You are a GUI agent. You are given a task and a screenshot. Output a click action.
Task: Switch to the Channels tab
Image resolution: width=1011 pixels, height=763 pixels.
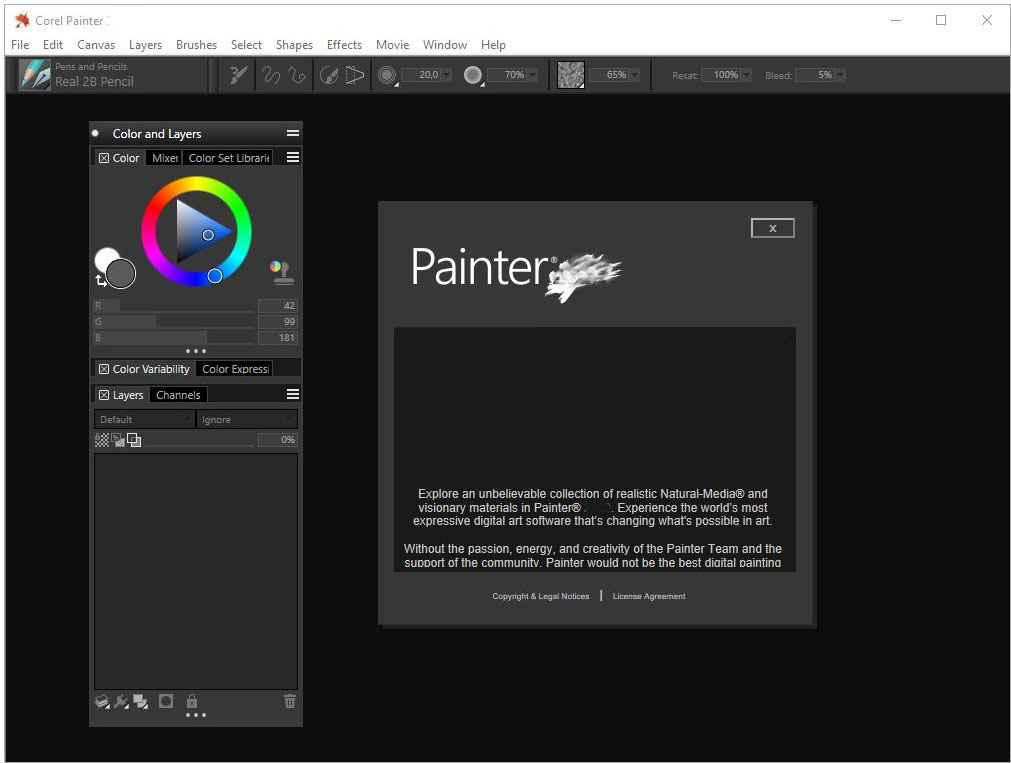[178, 395]
